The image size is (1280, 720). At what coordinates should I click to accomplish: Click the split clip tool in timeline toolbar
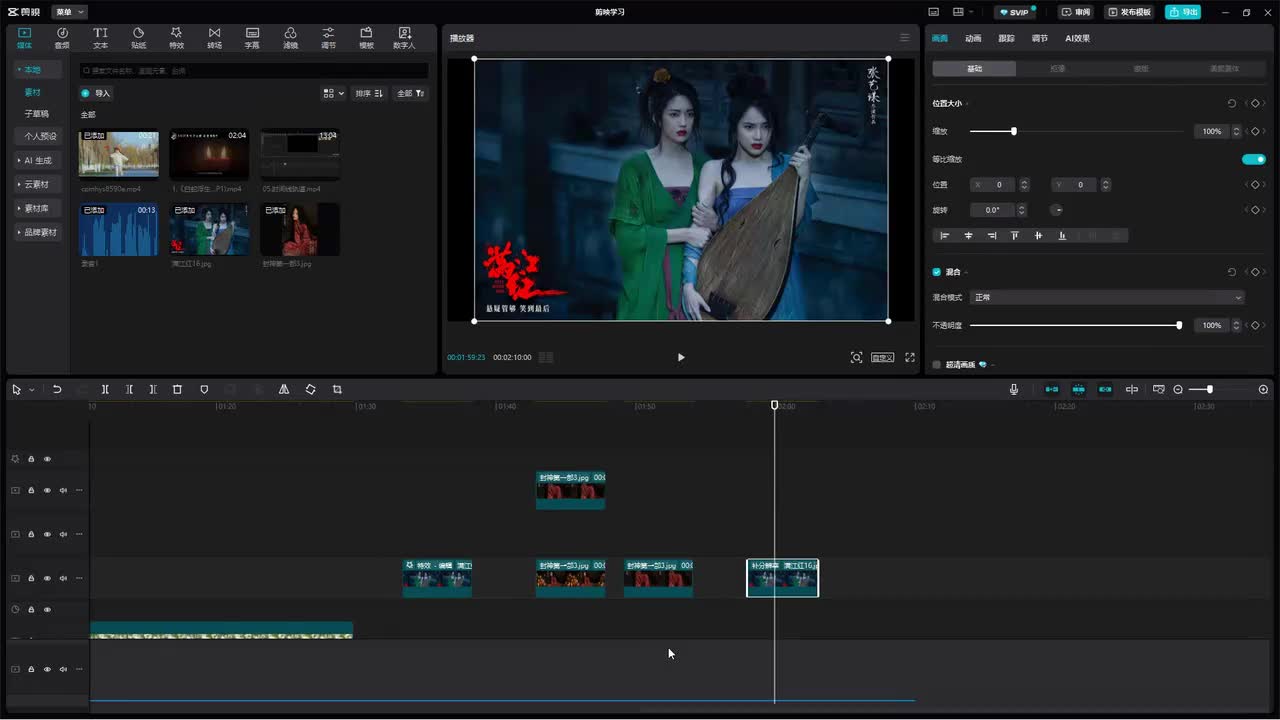pos(105,389)
